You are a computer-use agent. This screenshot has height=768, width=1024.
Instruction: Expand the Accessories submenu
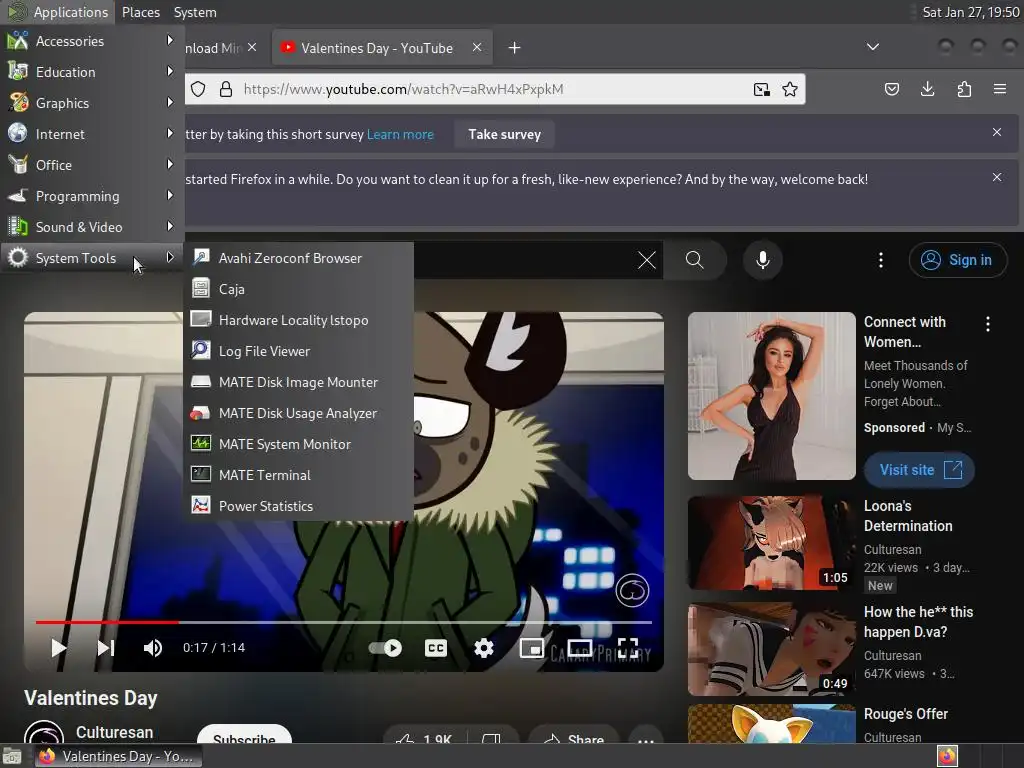(91, 41)
